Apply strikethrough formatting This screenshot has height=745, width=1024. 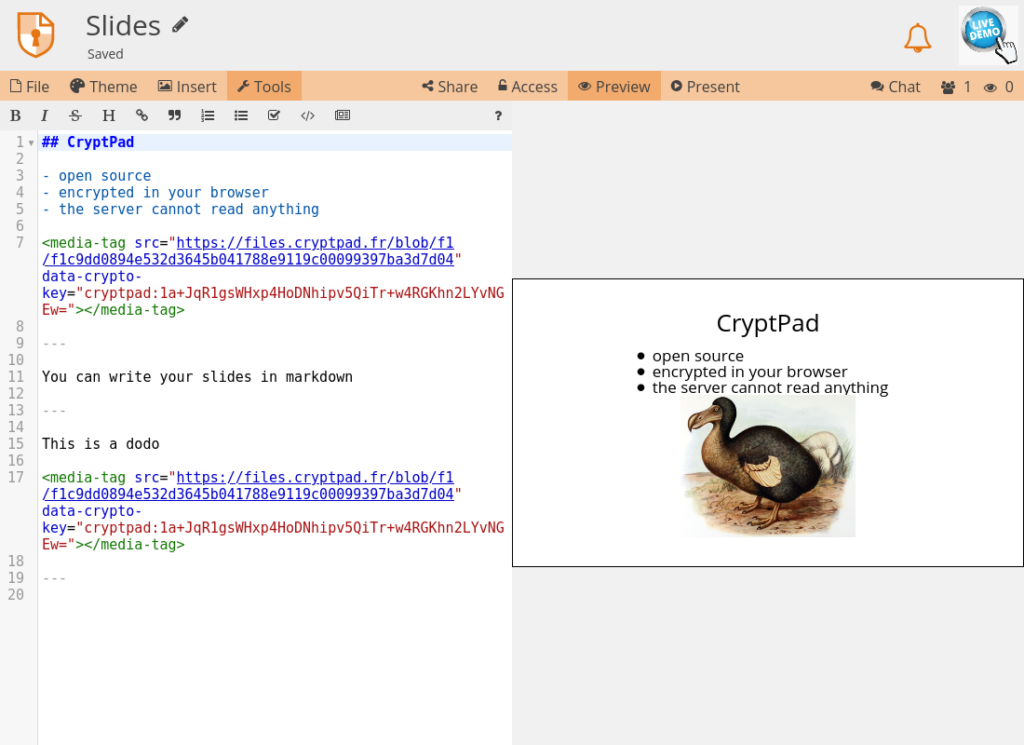[75, 116]
